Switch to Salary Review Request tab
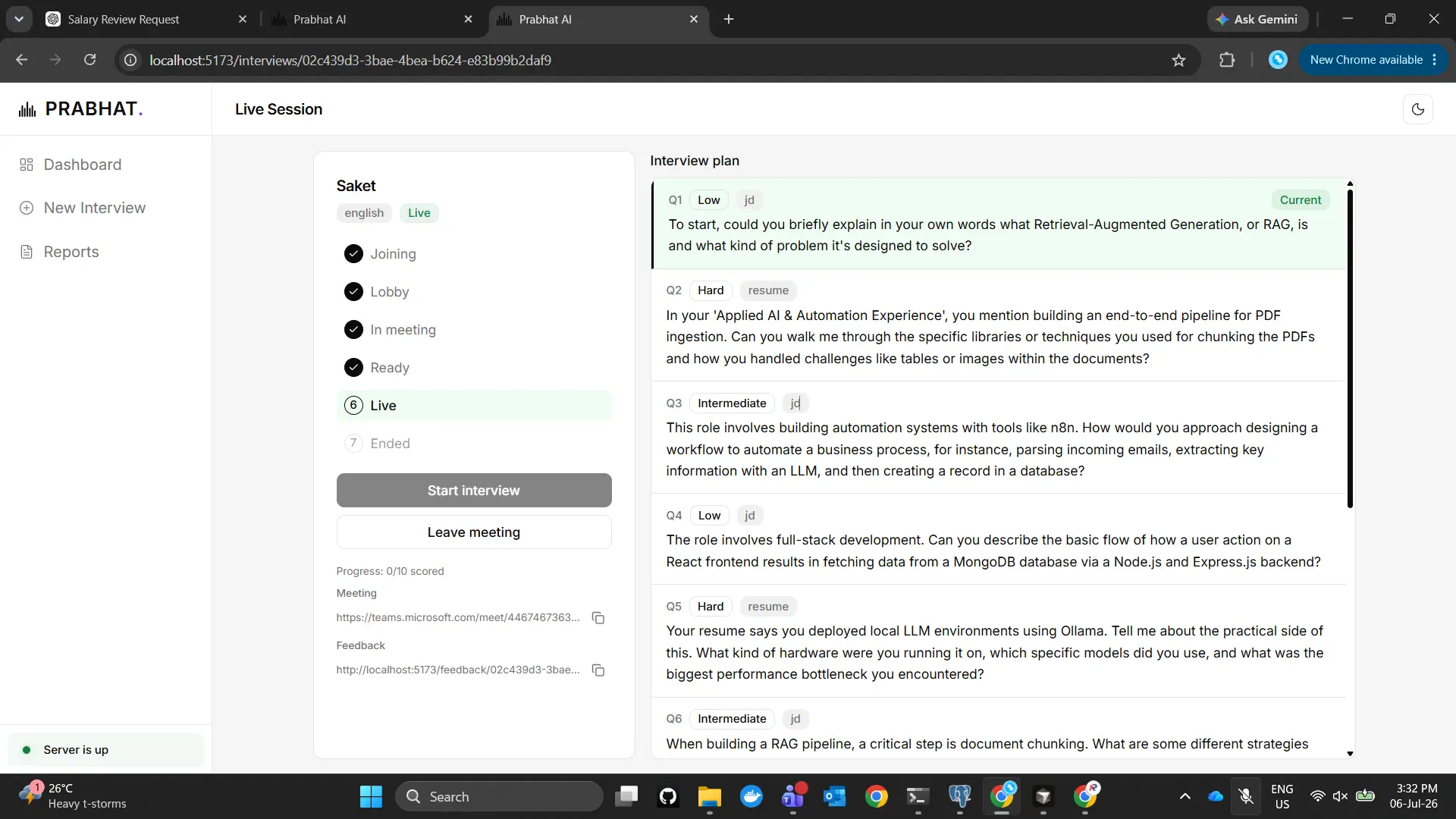Image resolution: width=1456 pixels, height=819 pixels. 146,19
